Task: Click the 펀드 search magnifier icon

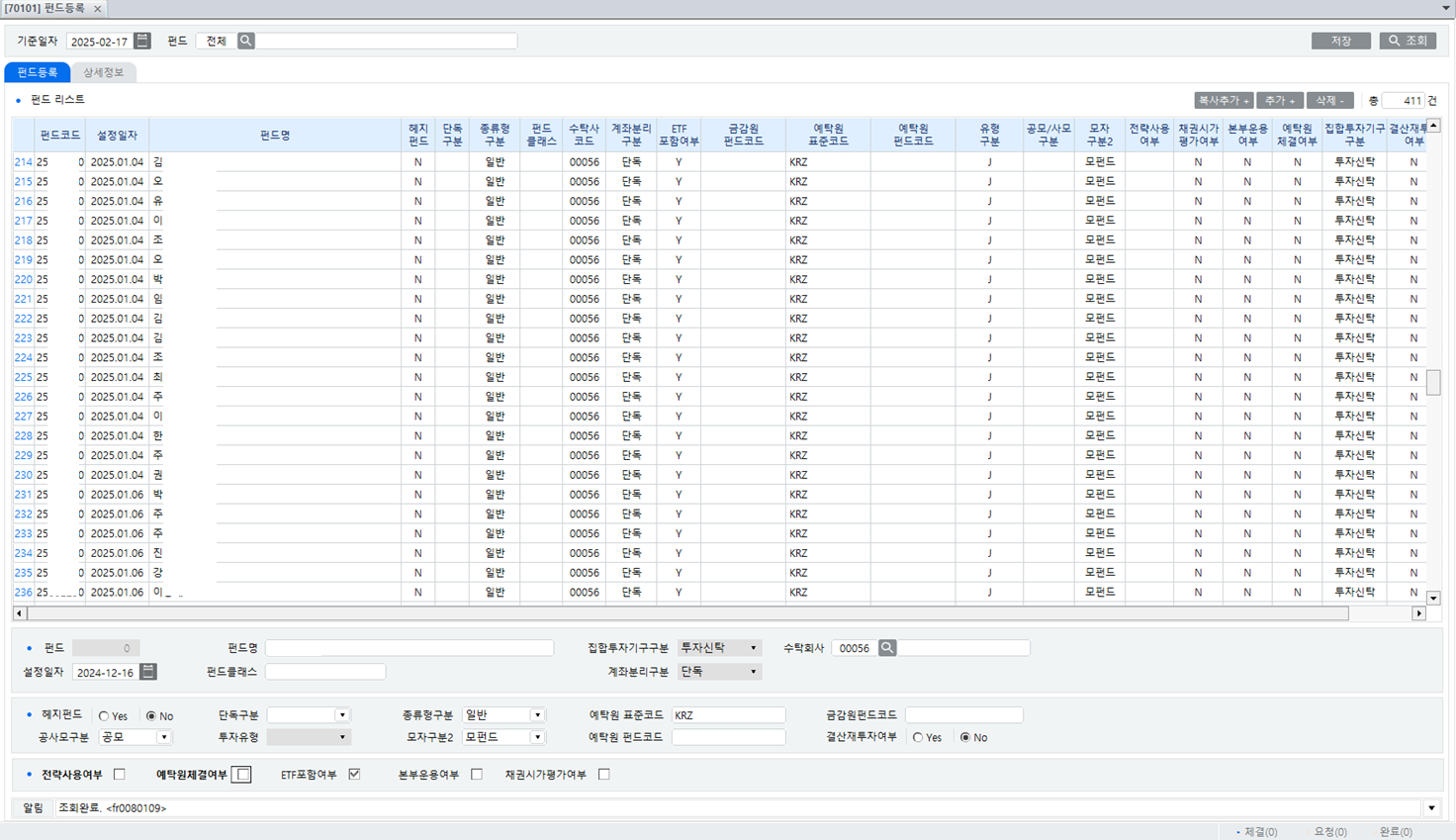Action: pyautogui.click(x=246, y=41)
